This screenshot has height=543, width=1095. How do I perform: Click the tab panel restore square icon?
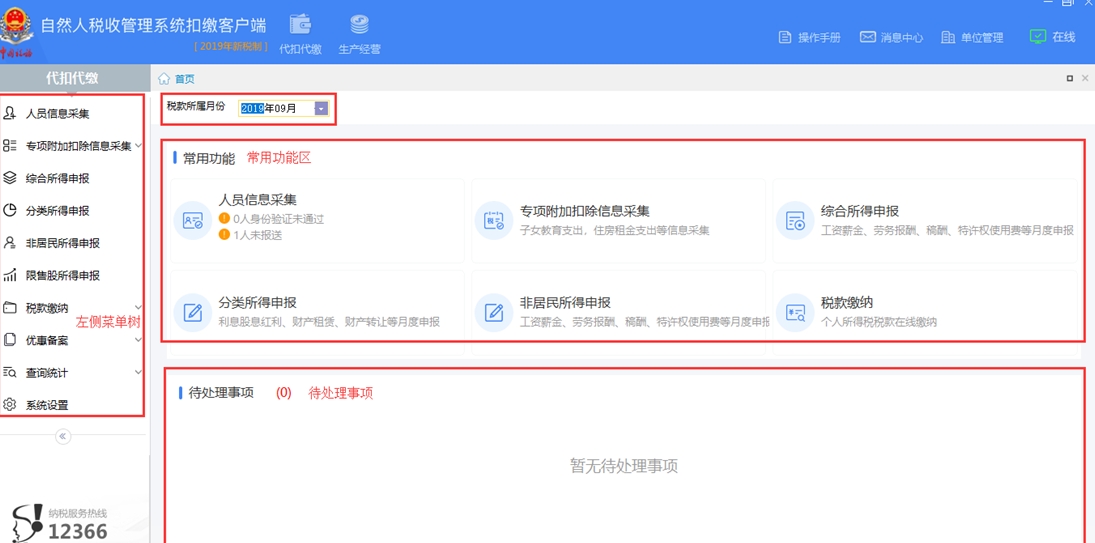click(x=1070, y=78)
